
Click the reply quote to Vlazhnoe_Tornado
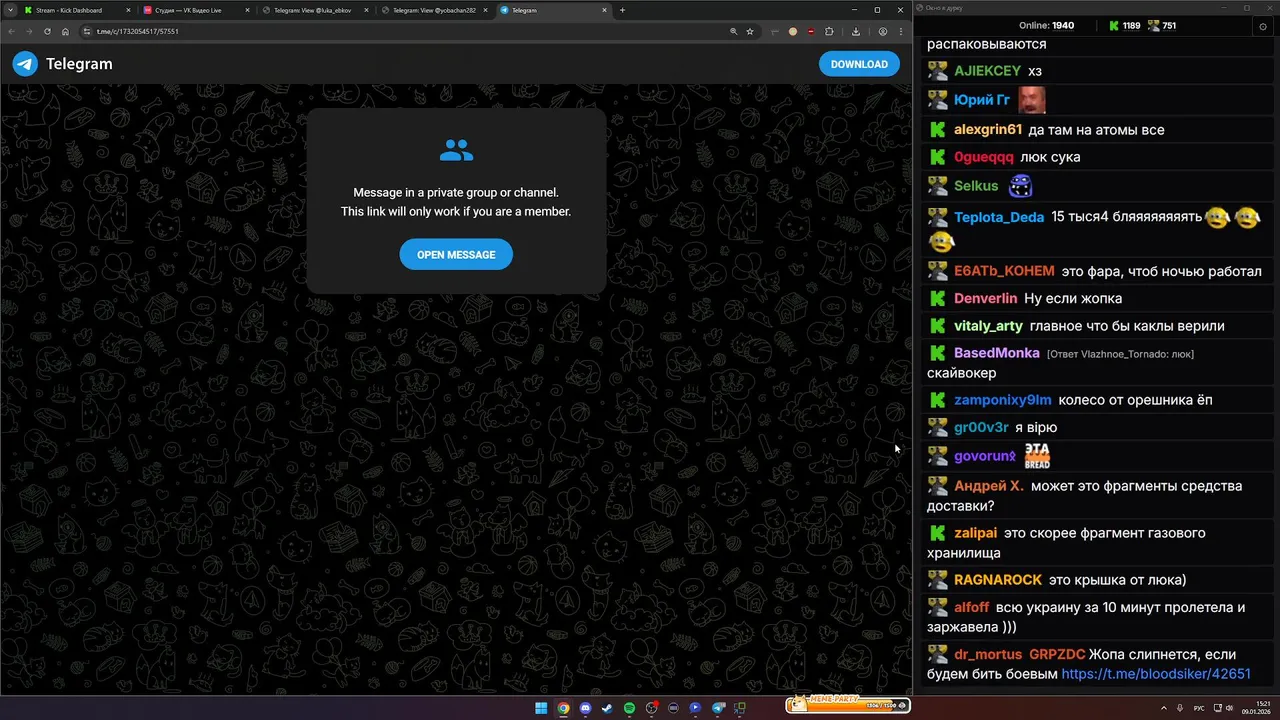click(1120, 354)
